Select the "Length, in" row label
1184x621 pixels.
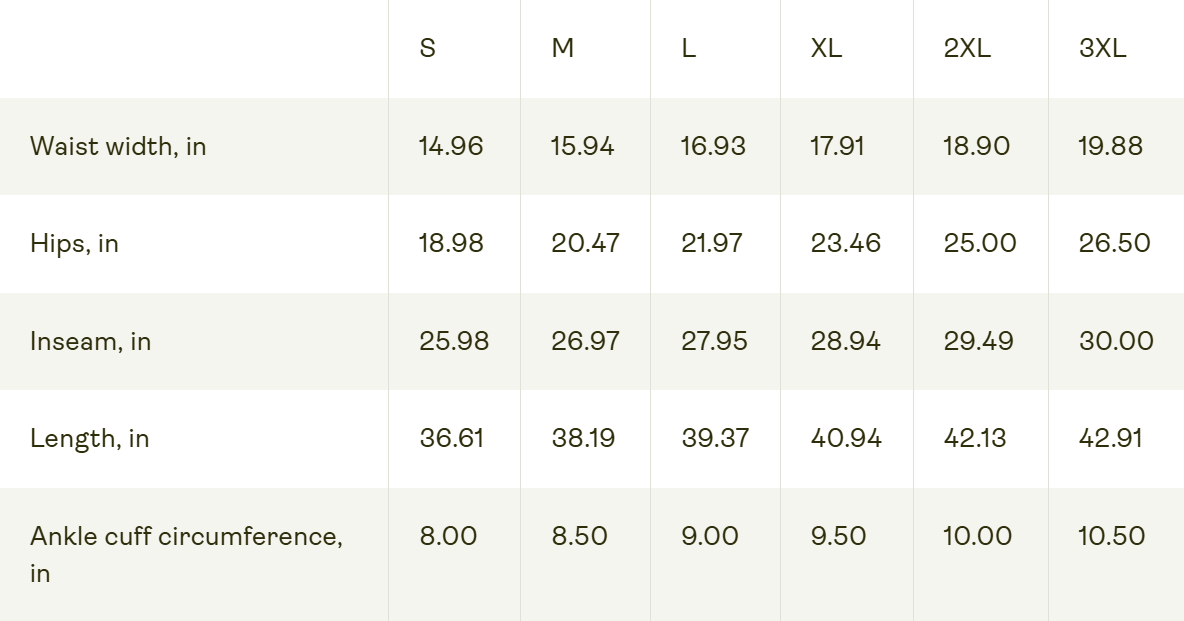point(89,438)
